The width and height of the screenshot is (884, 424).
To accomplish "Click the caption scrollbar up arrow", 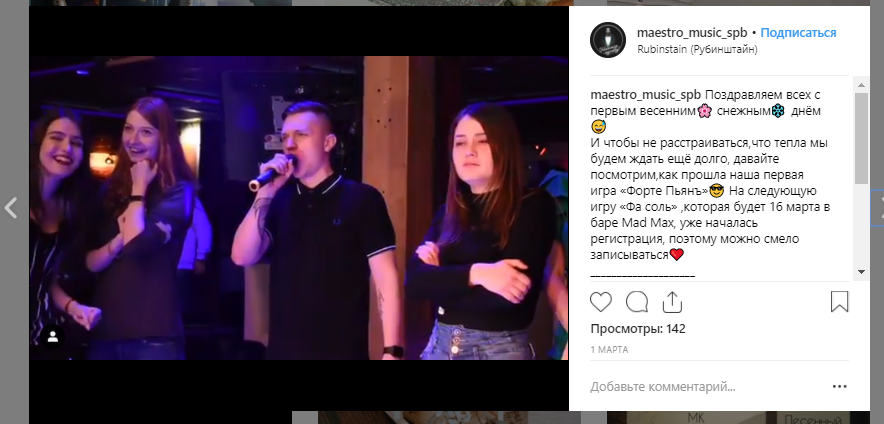I will pyautogui.click(x=861, y=85).
